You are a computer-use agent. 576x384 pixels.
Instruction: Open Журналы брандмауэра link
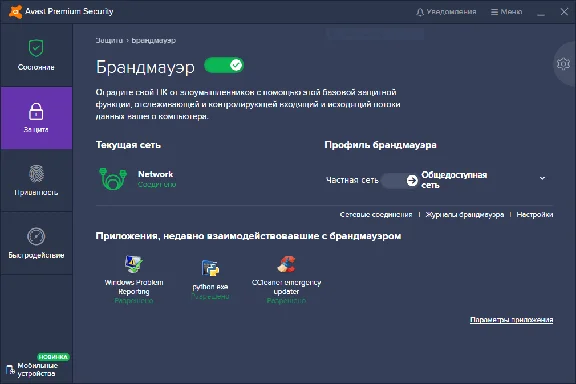coord(465,215)
